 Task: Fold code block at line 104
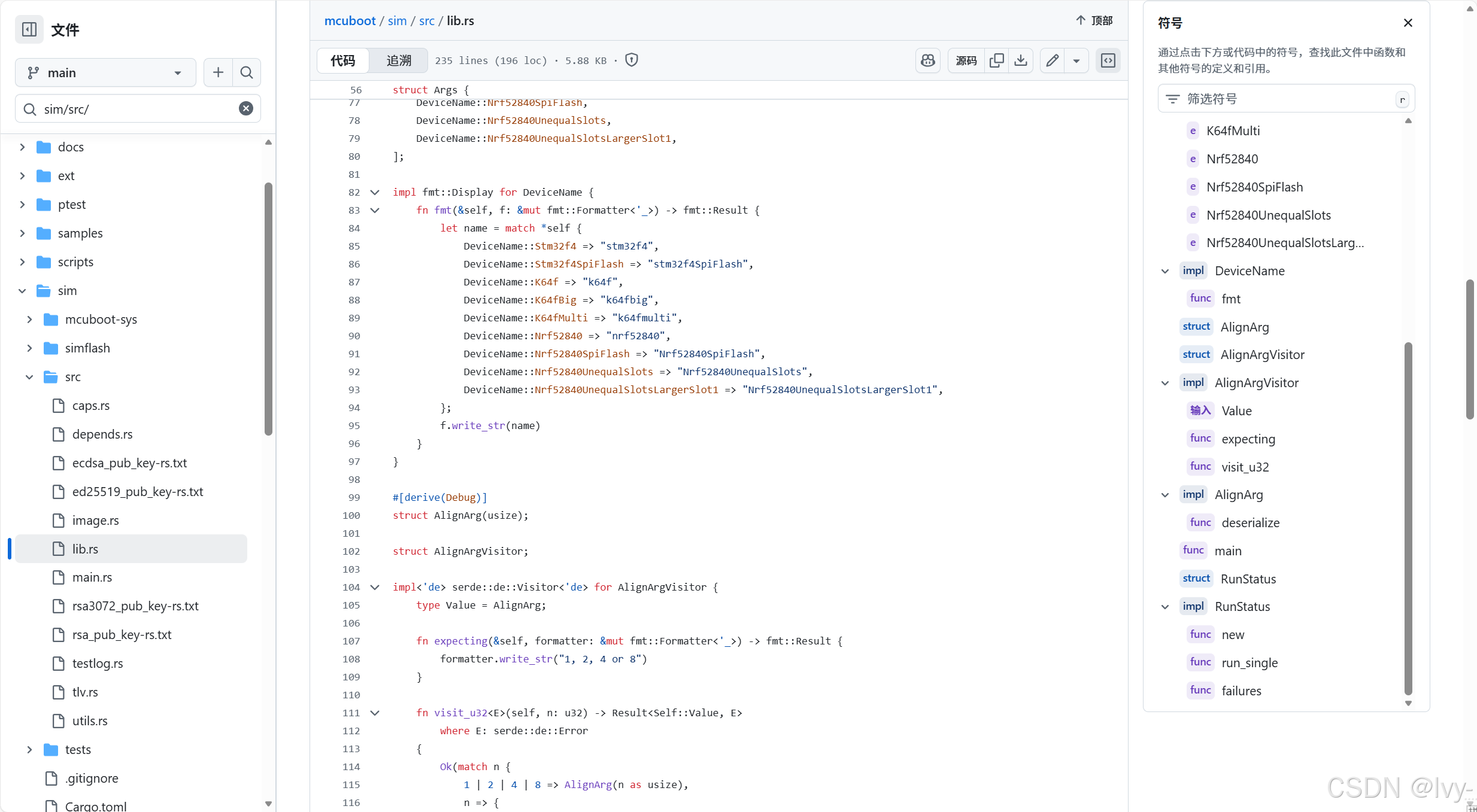pyautogui.click(x=375, y=587)
